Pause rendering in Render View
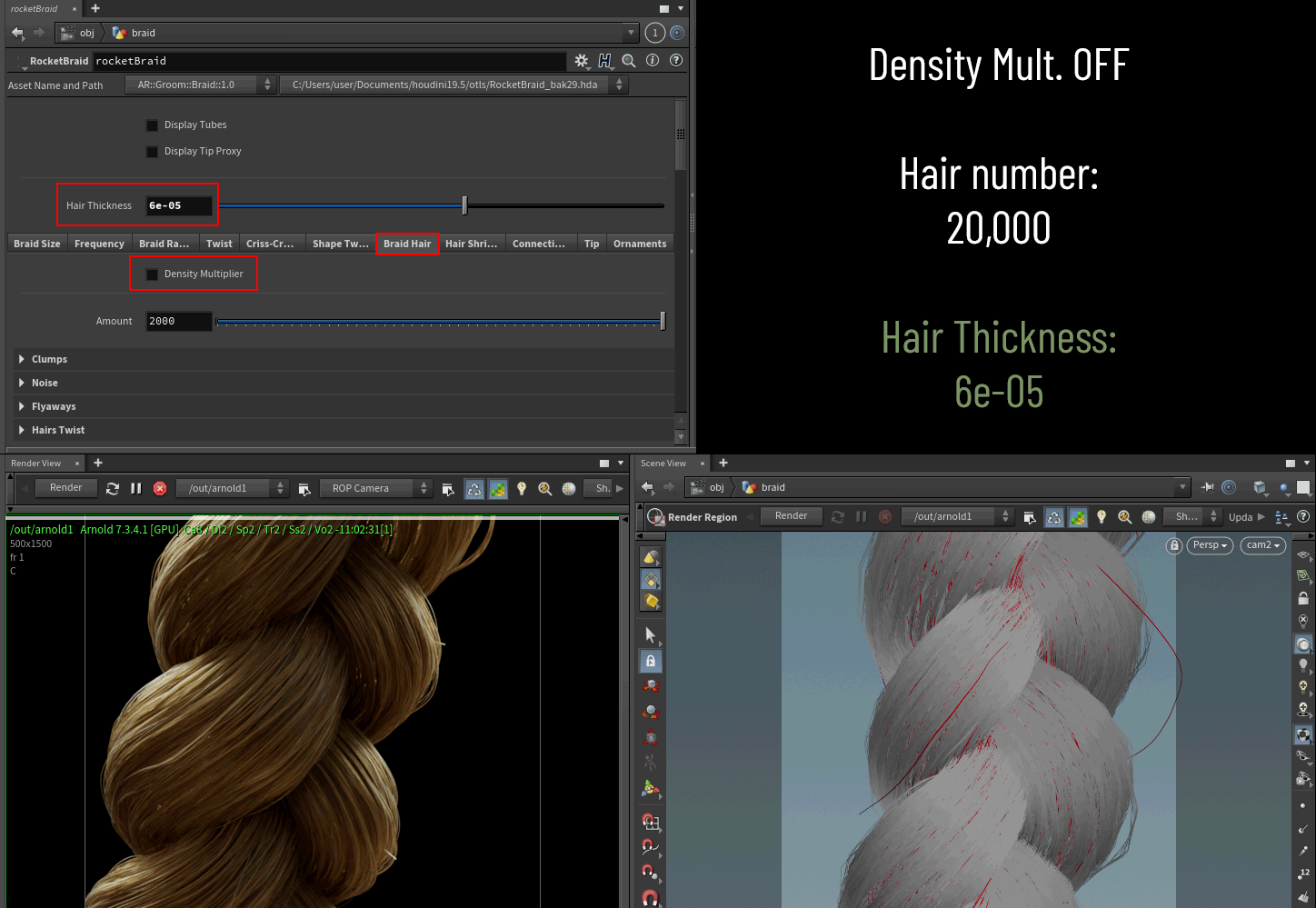Viewport: 1316px width, 908px height. point(136,488)
